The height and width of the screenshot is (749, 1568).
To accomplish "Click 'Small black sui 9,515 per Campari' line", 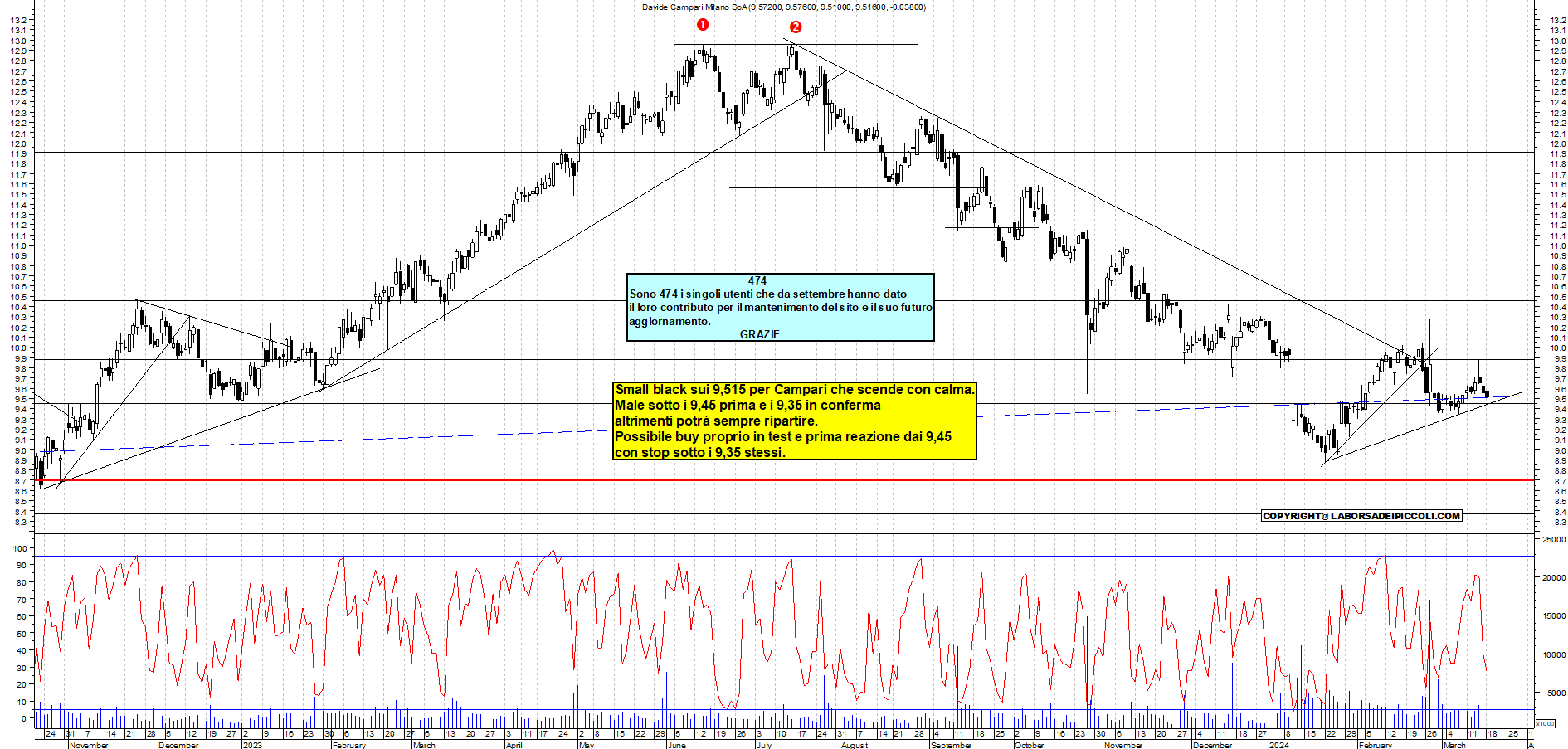I will pos(795,389).
